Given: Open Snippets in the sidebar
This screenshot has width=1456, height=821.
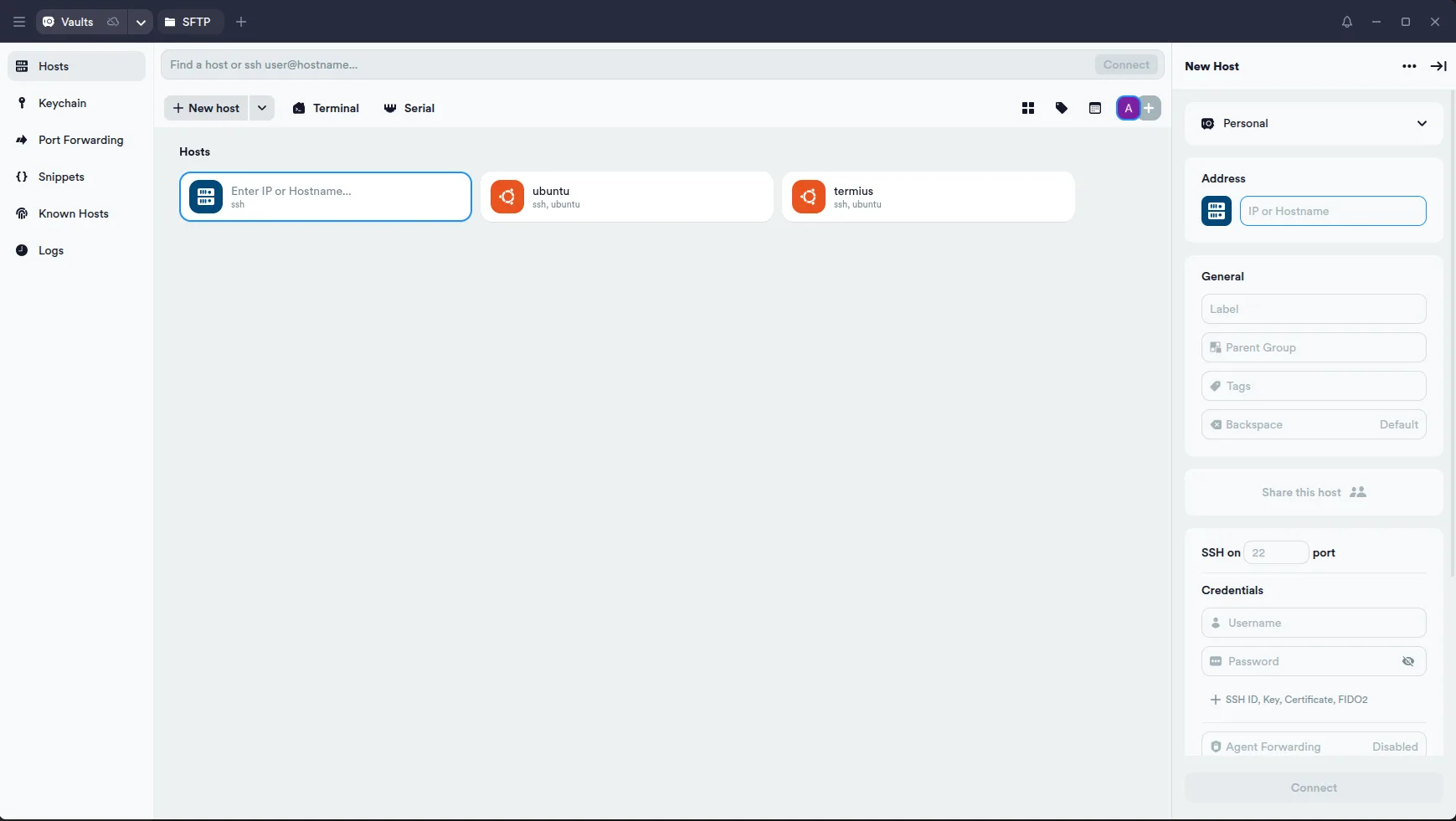Looking at the screenshot, I should click(x=77, y=177).
